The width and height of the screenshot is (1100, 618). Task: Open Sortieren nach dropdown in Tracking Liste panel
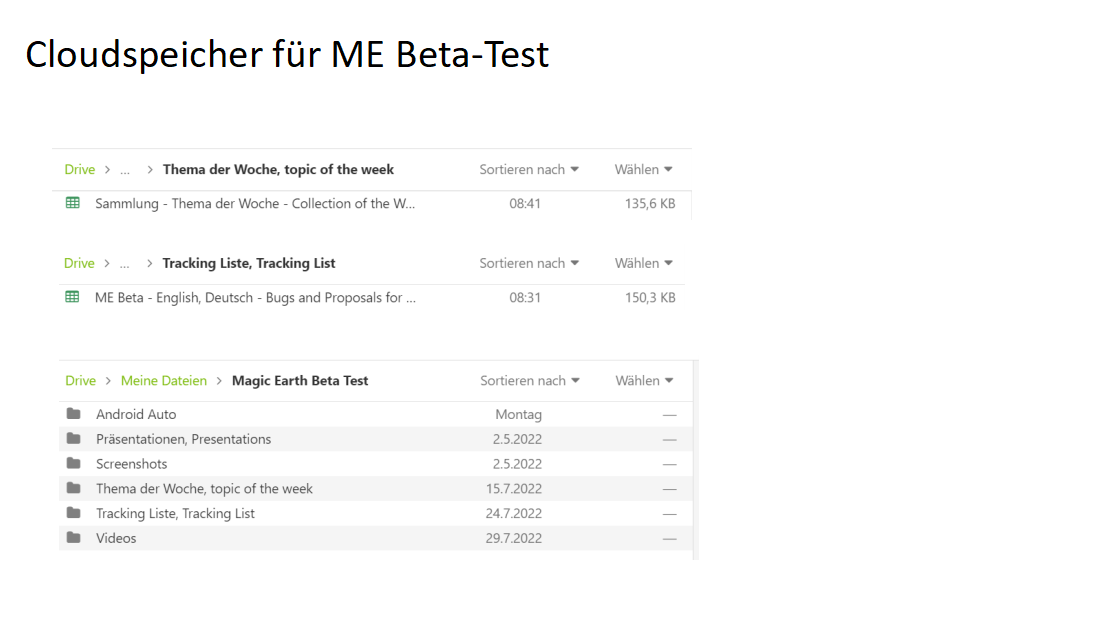[x=528, y=264]
